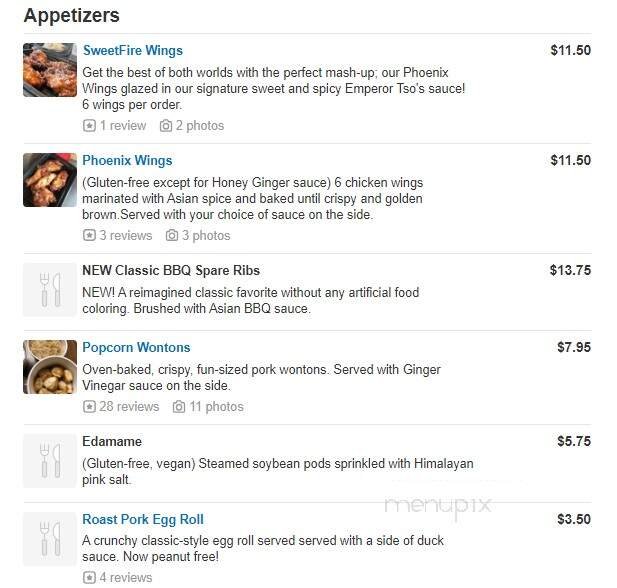The width and height of the screenshot is (617, 588).
Task: Open the Phoenix Wings item link
Action: coord(127,161)
